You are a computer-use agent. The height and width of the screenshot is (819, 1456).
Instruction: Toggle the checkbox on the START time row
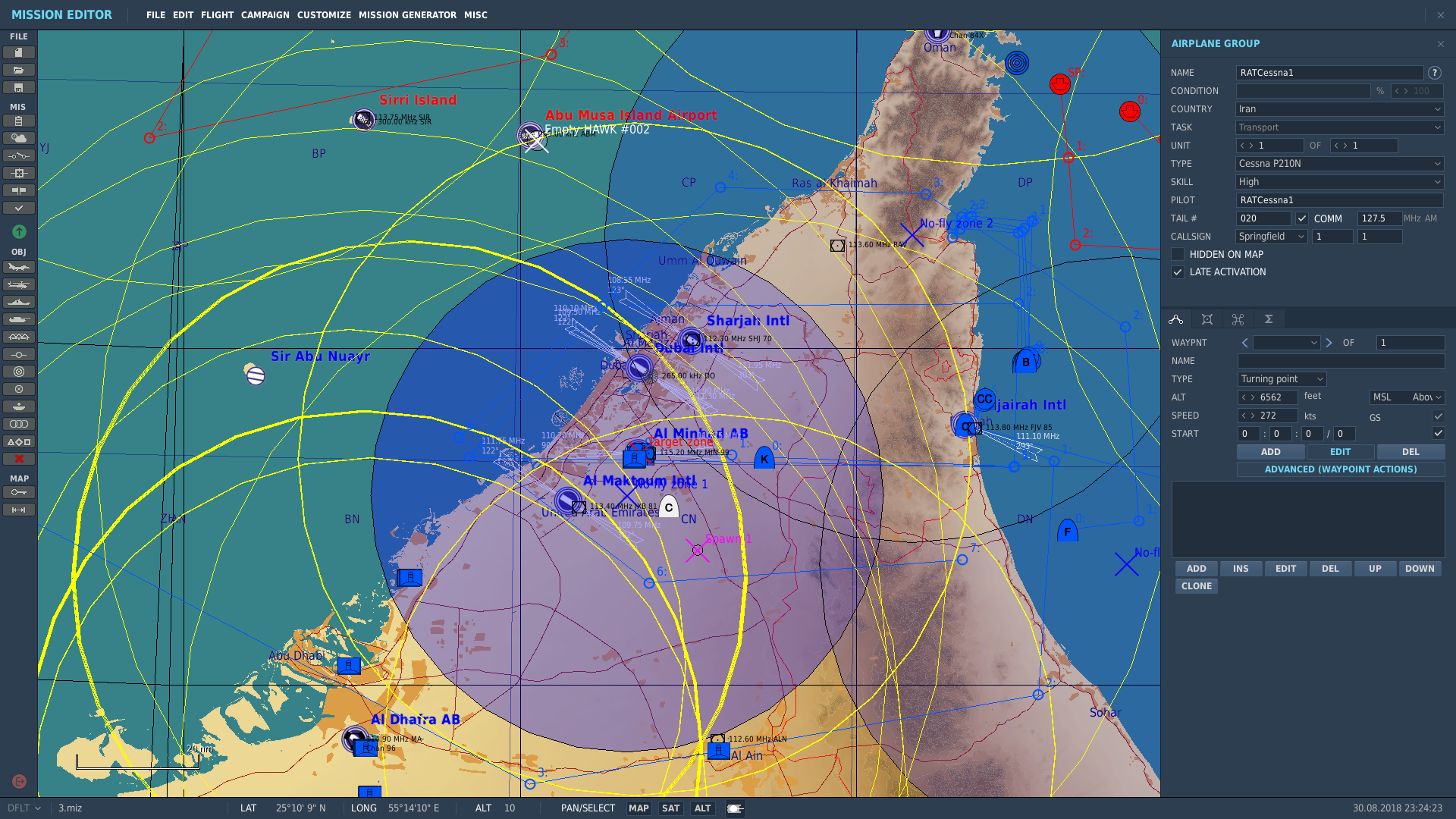coord(1438,433)
